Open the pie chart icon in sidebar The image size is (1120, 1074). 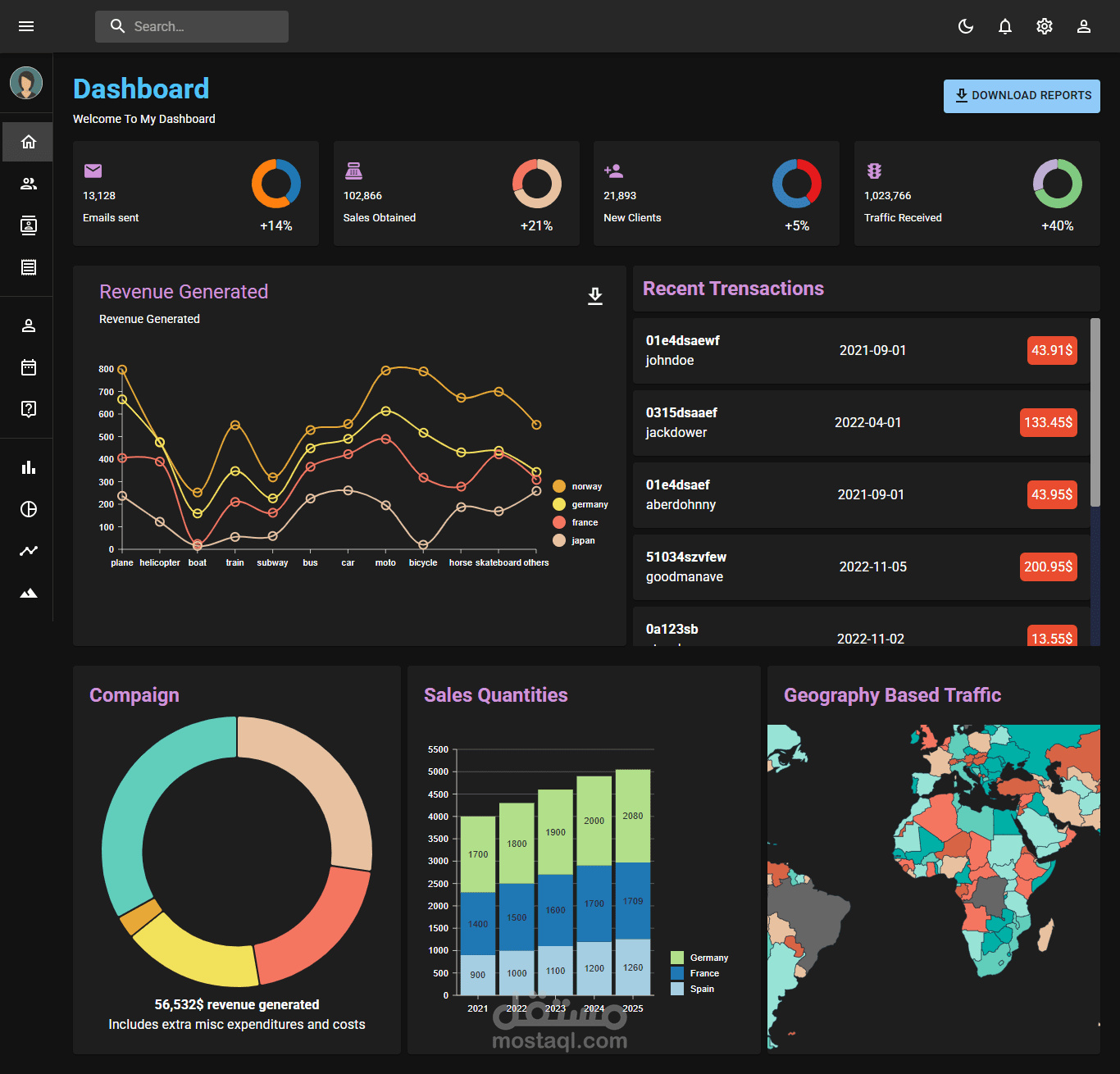coord(29,509)
